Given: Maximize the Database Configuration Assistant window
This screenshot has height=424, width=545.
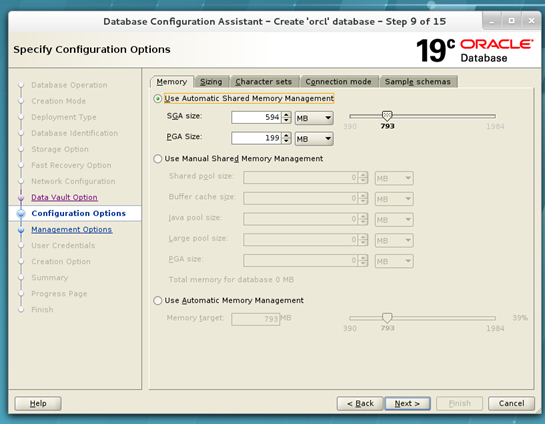Looking at the screenshot, I should 512,21.
